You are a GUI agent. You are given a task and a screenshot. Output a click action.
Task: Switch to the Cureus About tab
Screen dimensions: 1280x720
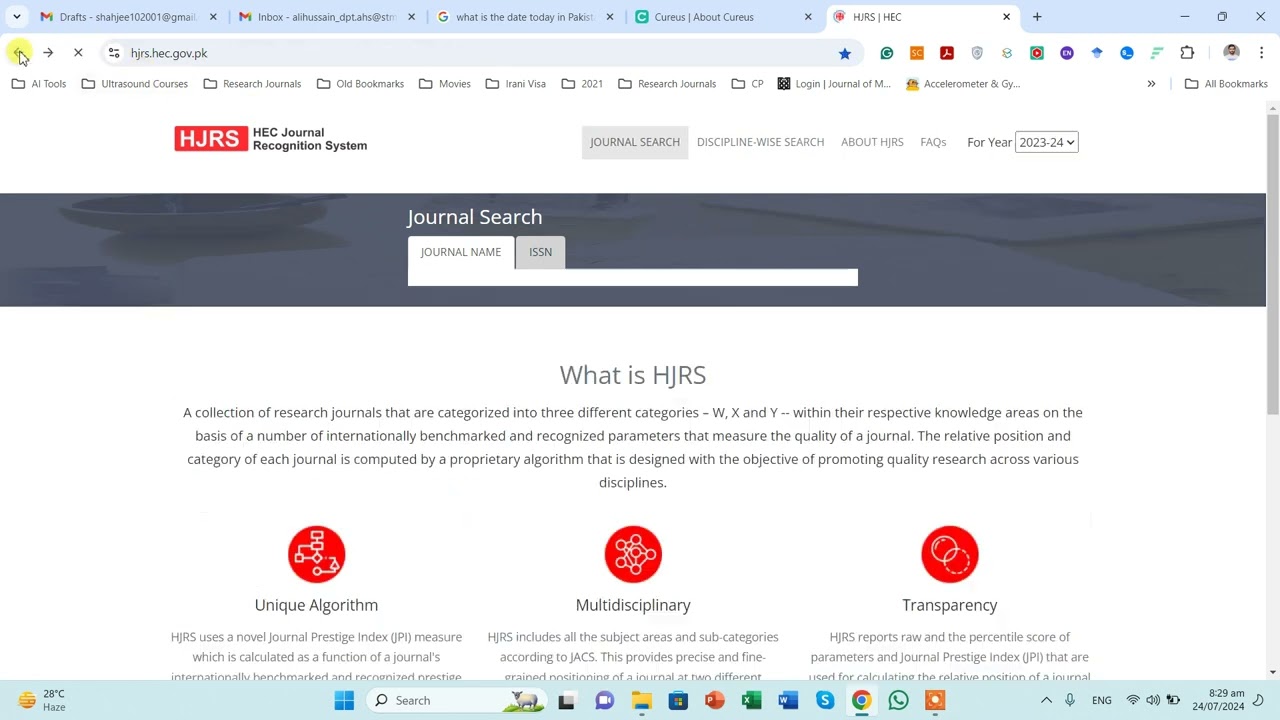[725, 17]
